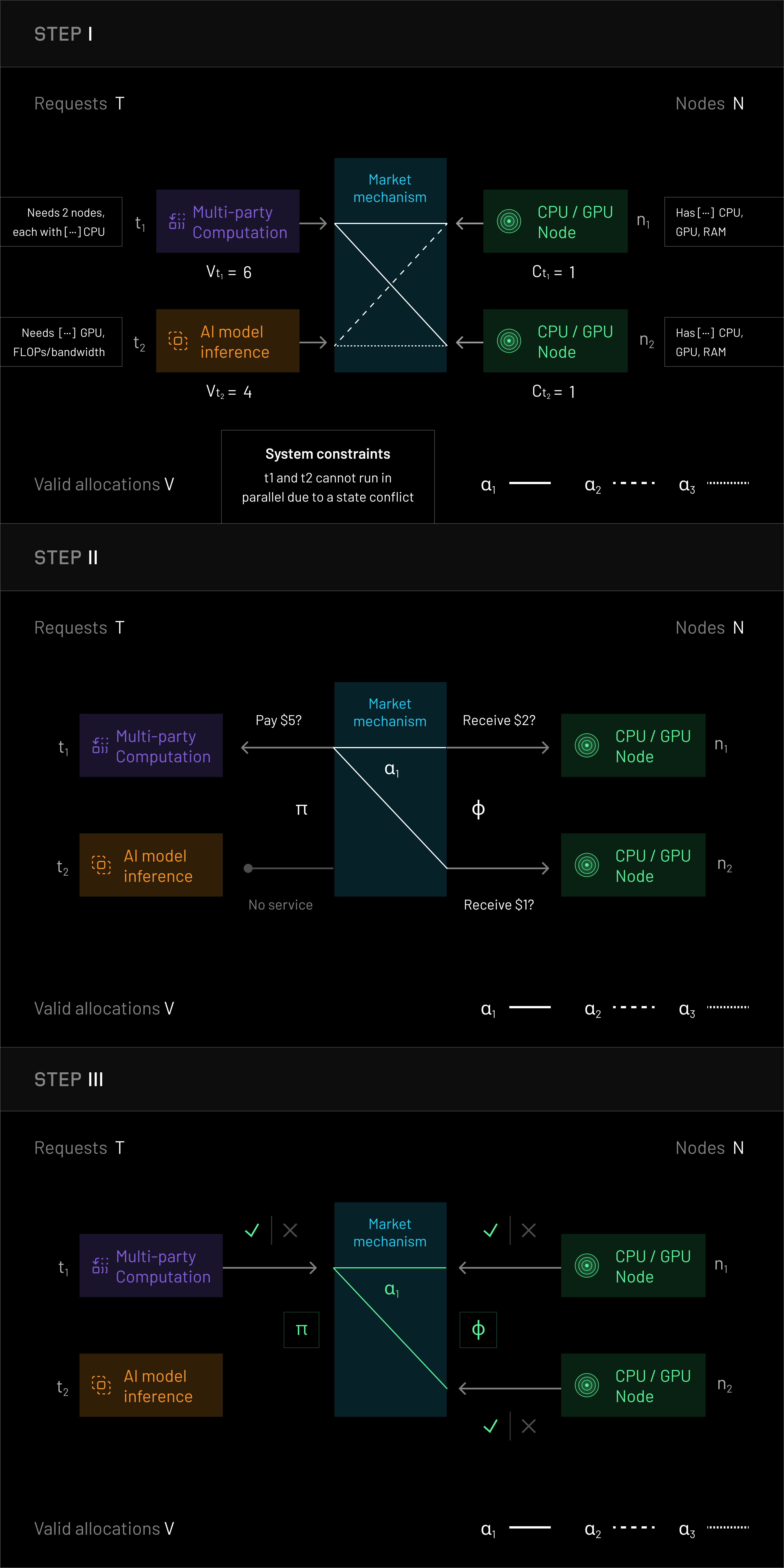Click the green node icon for n2 in Step II
784x1568 pixels.
point(587,865)
